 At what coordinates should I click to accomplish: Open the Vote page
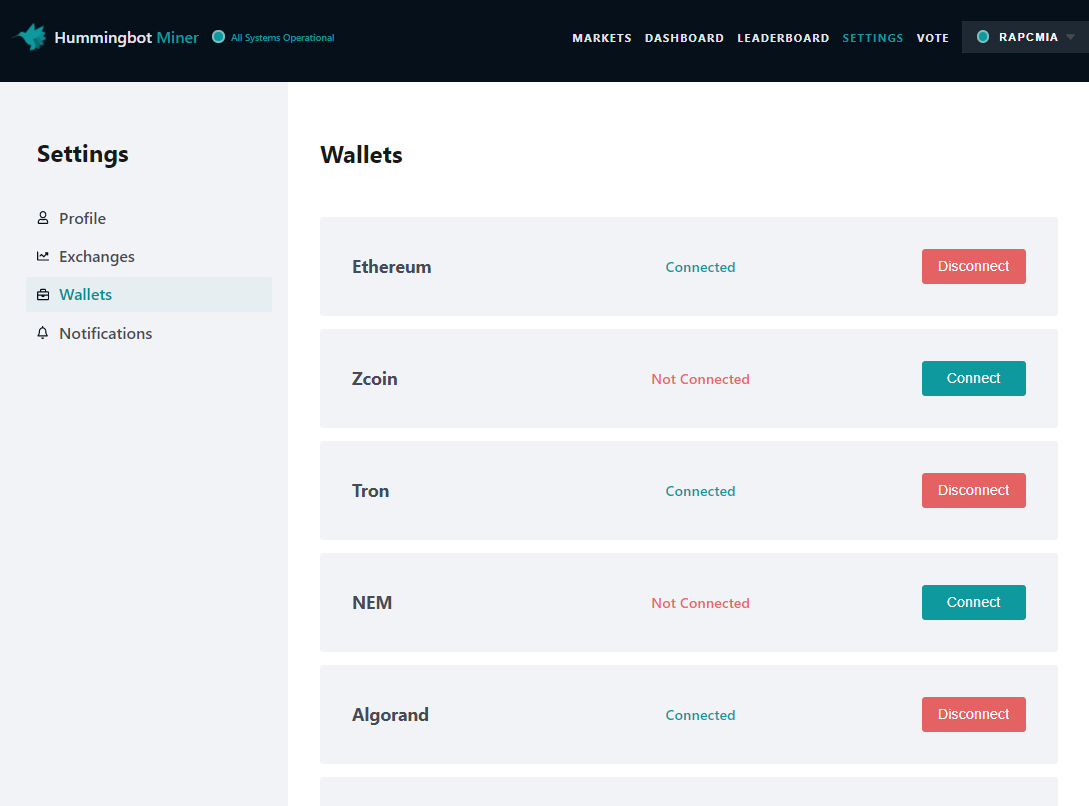tap(932, 38)
